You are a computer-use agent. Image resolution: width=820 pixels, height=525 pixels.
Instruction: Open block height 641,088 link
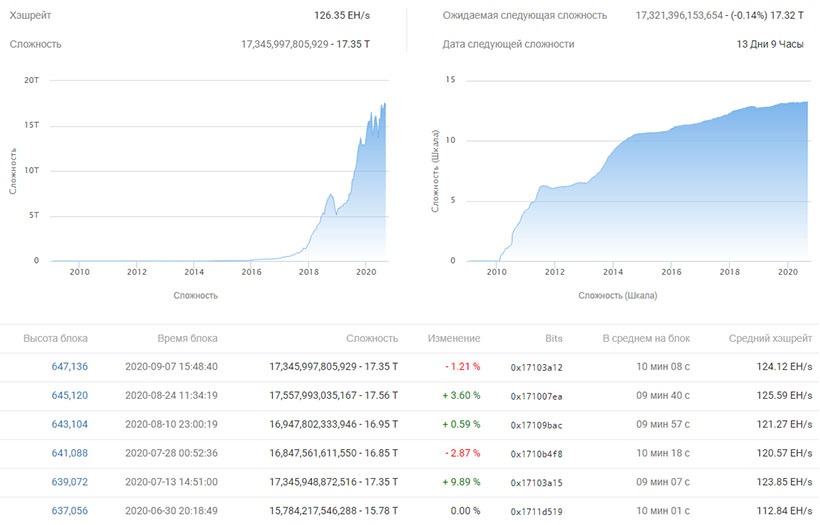(69, 453)
